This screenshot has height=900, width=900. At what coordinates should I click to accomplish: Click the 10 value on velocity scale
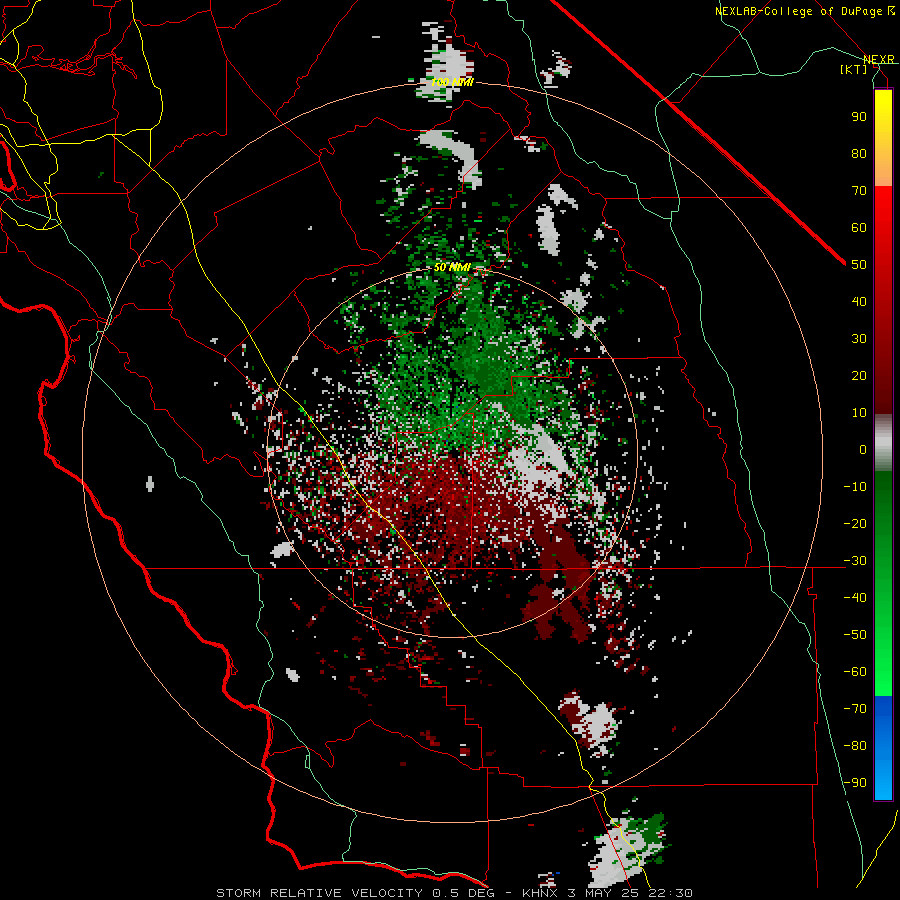(x=859, y=413)
